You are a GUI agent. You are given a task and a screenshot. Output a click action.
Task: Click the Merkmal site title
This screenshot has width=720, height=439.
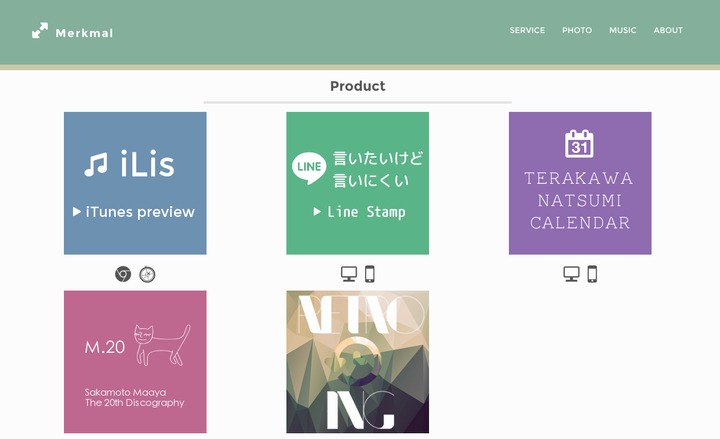pyautogui.click(x=84, y=33)
